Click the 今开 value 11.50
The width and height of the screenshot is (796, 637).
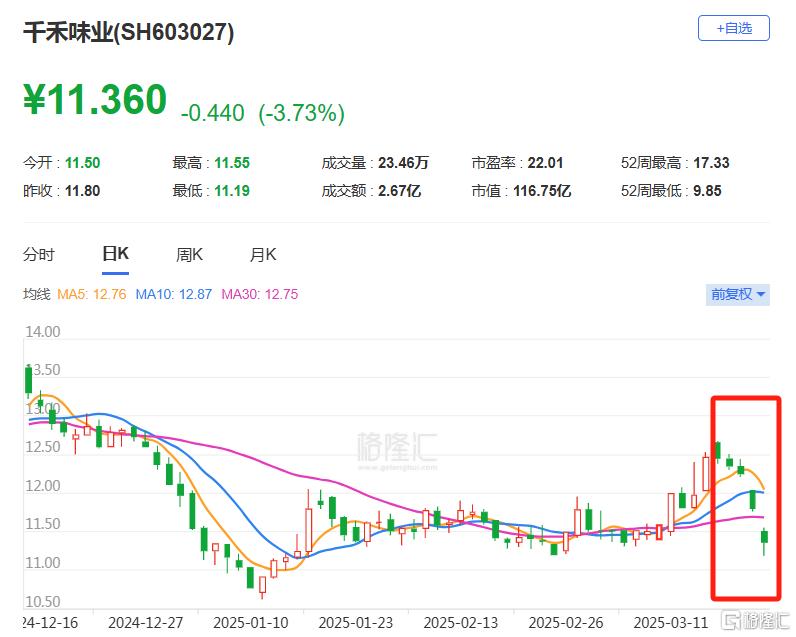pos(82,163)
